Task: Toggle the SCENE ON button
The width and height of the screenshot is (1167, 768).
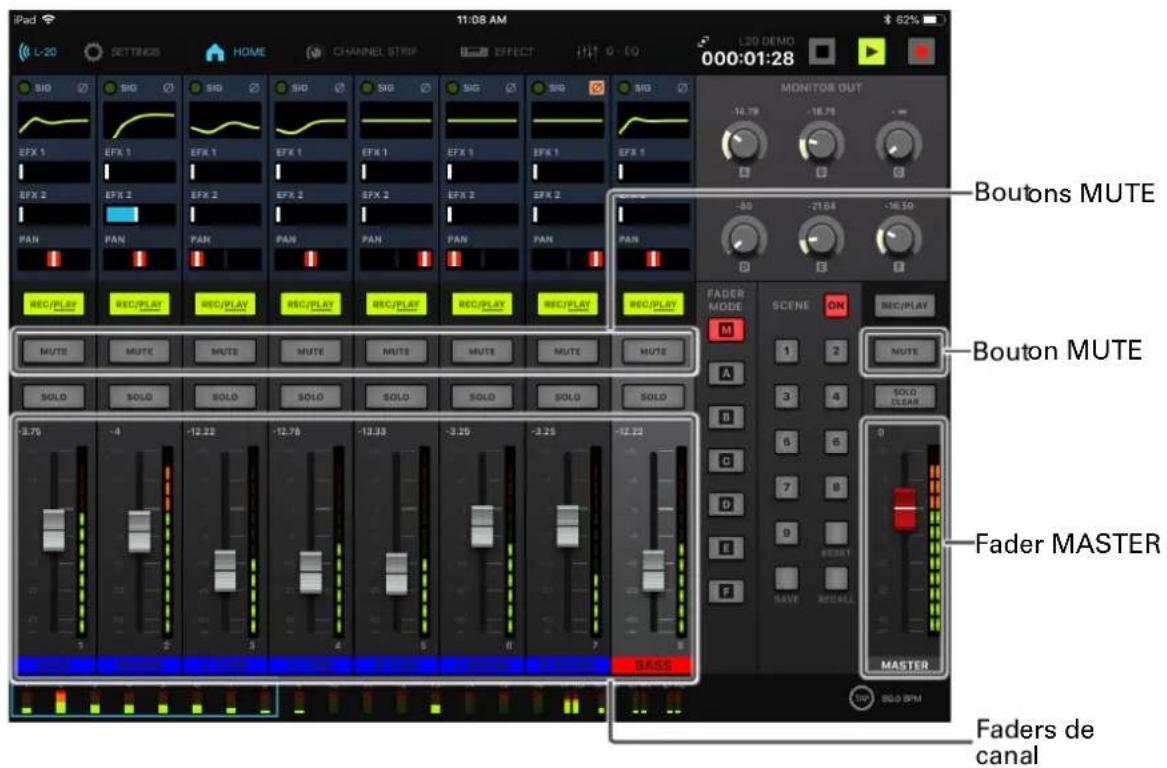Action: [836, 305]
